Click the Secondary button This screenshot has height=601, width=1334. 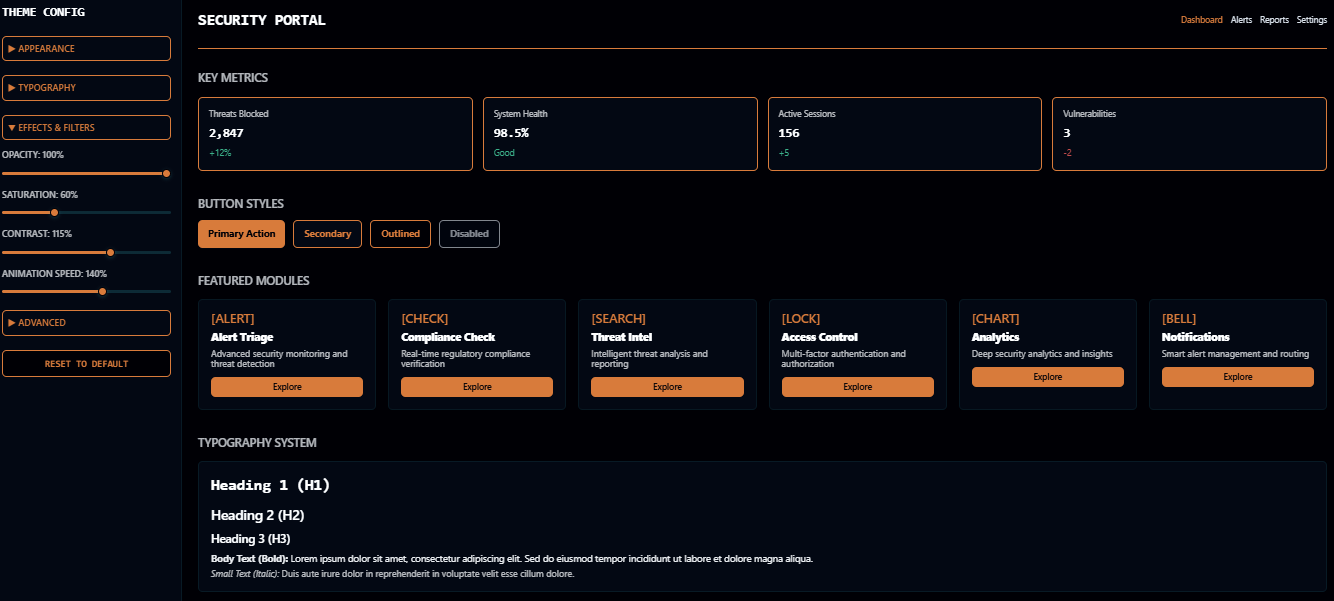click(327, 234)
